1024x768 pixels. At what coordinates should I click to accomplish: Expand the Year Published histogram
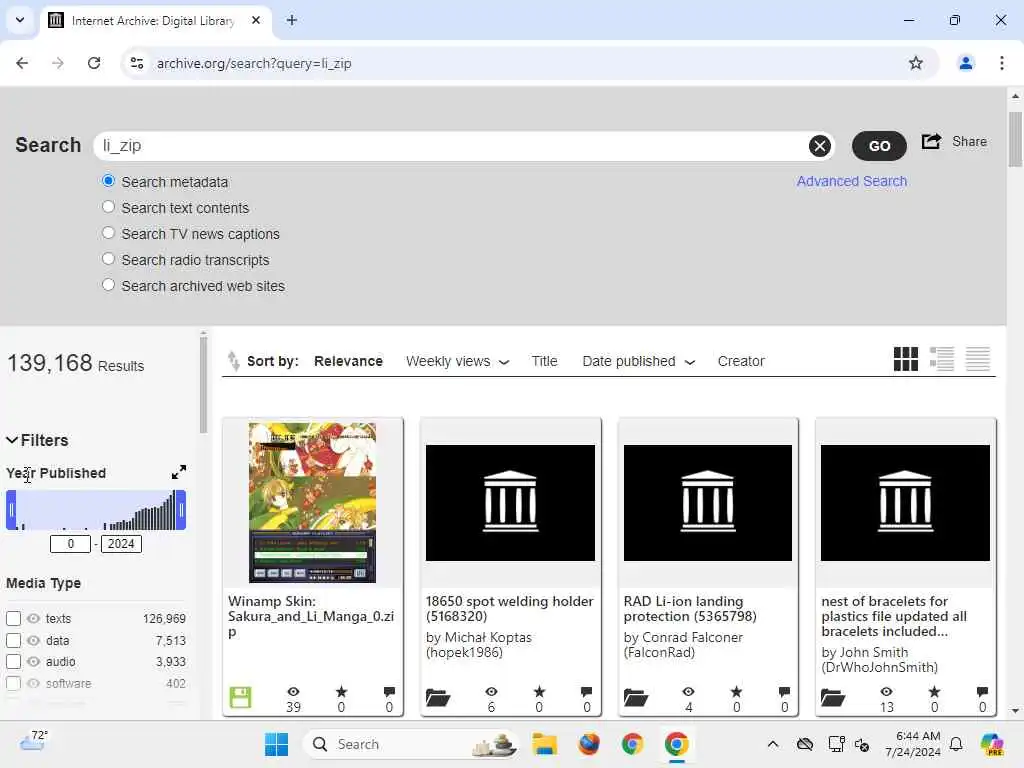[178, 472]
